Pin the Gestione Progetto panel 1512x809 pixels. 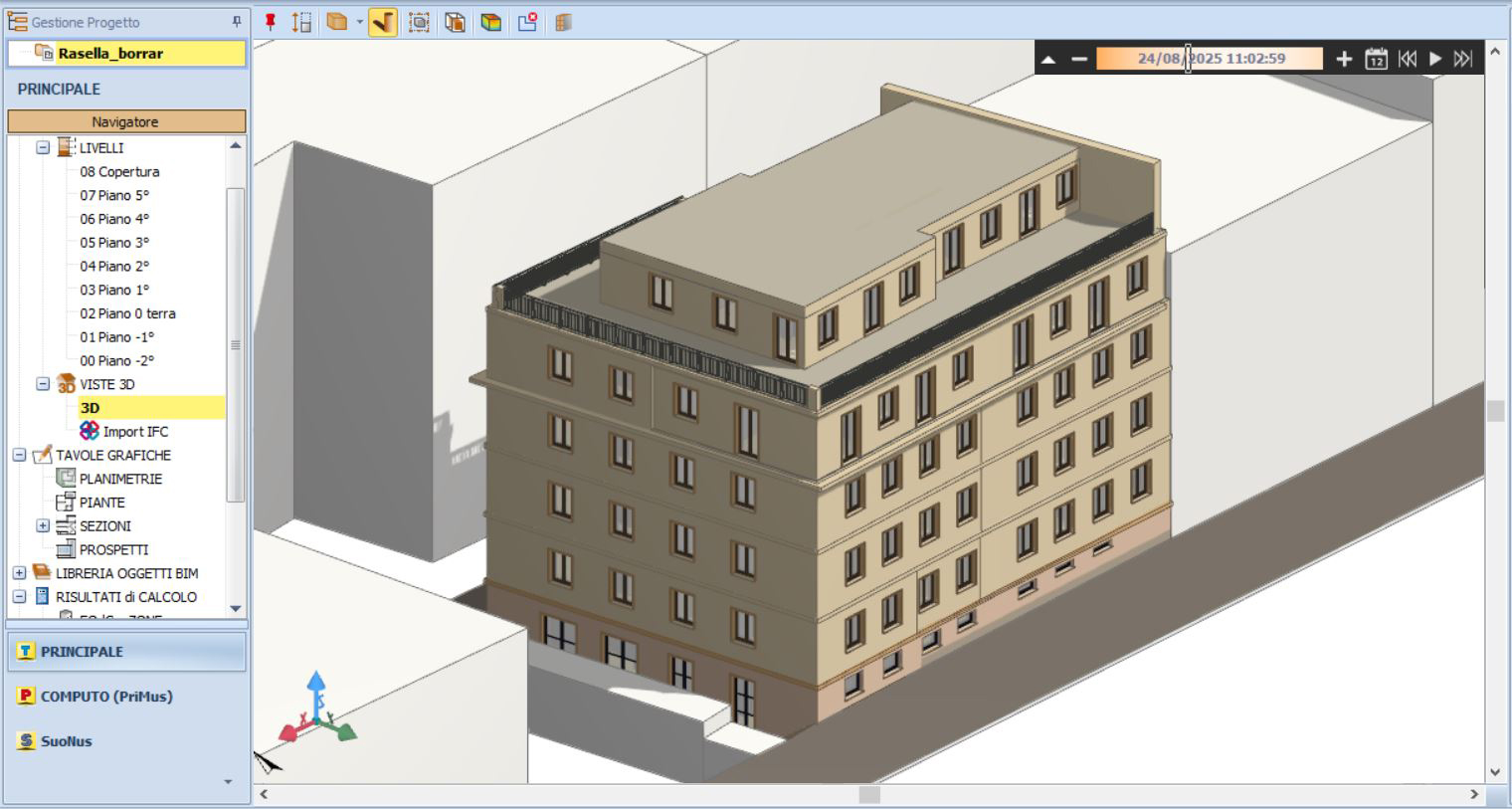point(237,21)
